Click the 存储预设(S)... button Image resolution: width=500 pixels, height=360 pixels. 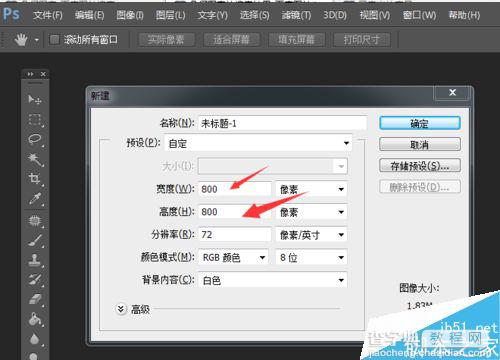click(420, 166)
